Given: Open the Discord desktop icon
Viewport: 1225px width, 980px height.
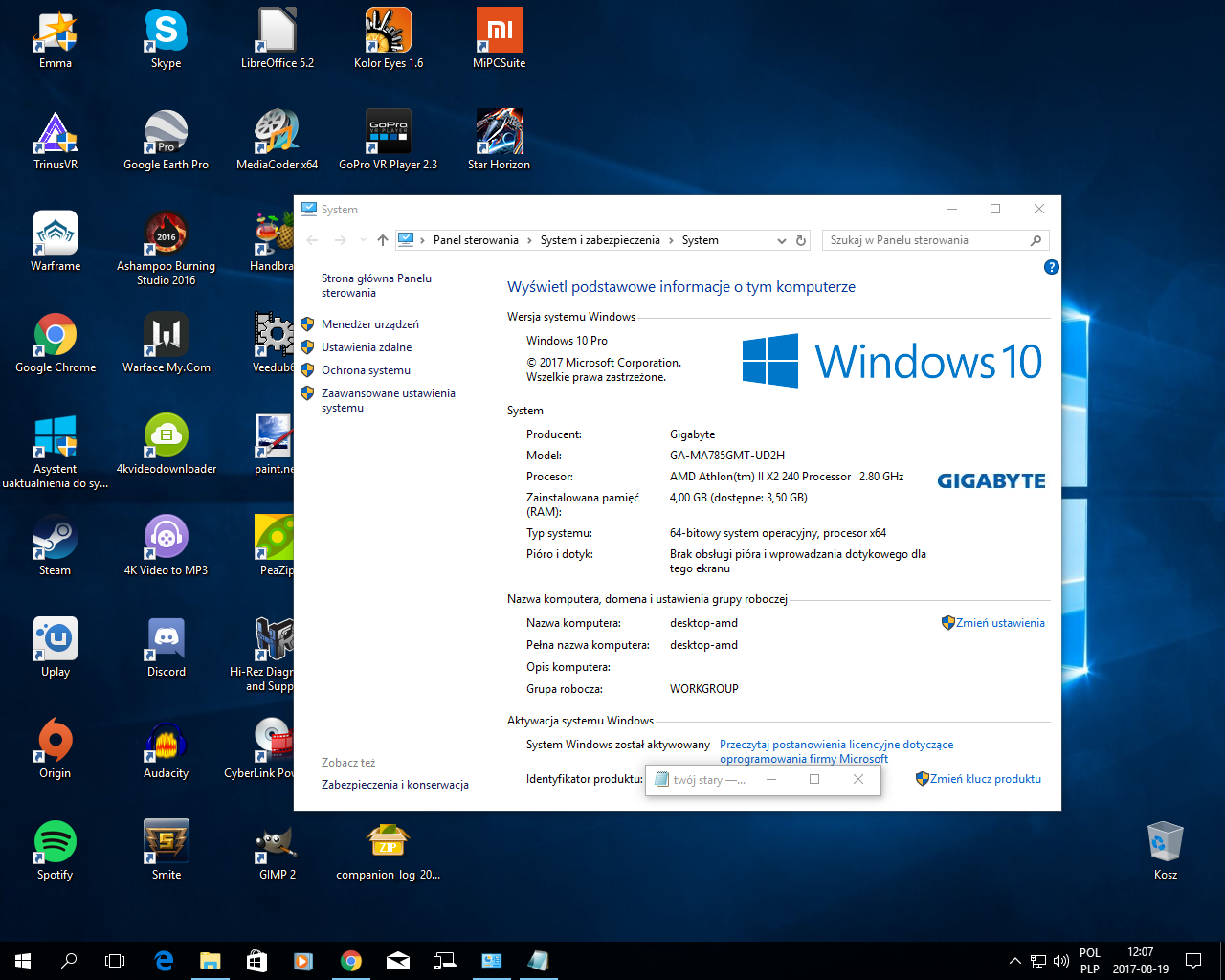Looking at the screenshot, I should (x=167, y=639).
